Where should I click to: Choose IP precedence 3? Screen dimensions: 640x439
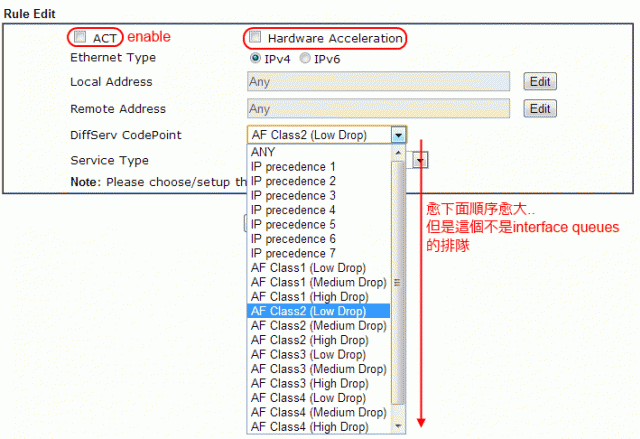[318, 195]
